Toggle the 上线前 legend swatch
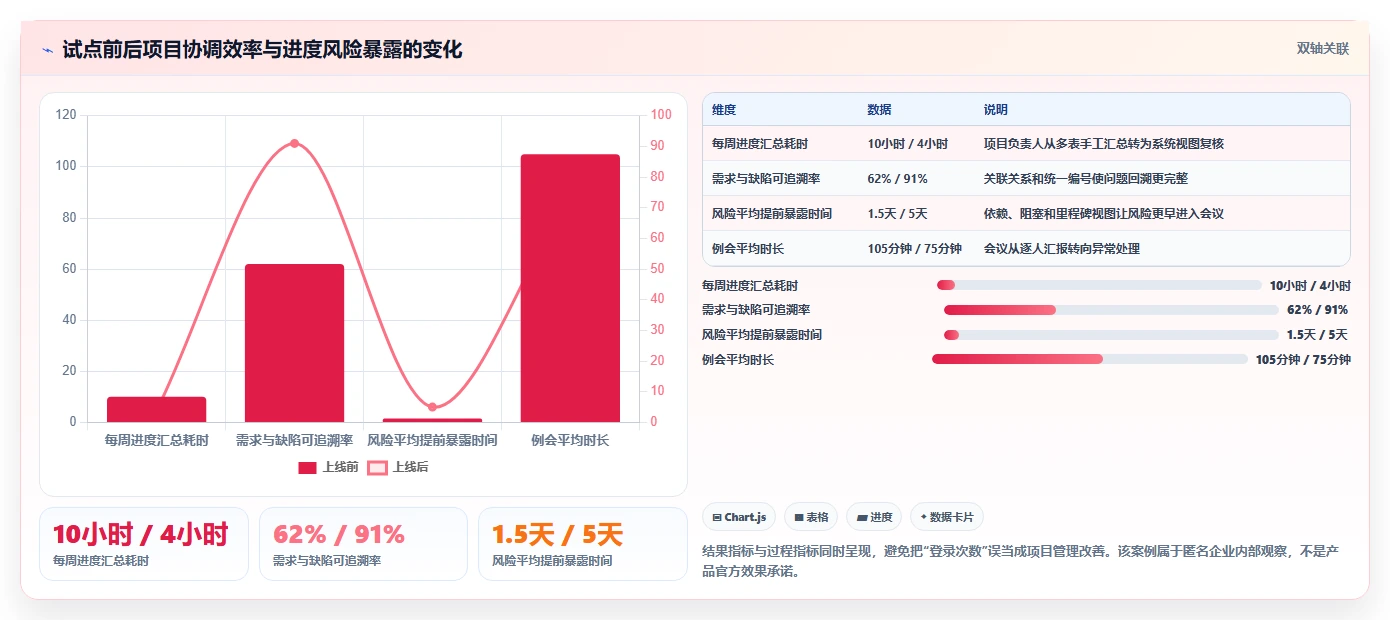 [x=307, y=467]
